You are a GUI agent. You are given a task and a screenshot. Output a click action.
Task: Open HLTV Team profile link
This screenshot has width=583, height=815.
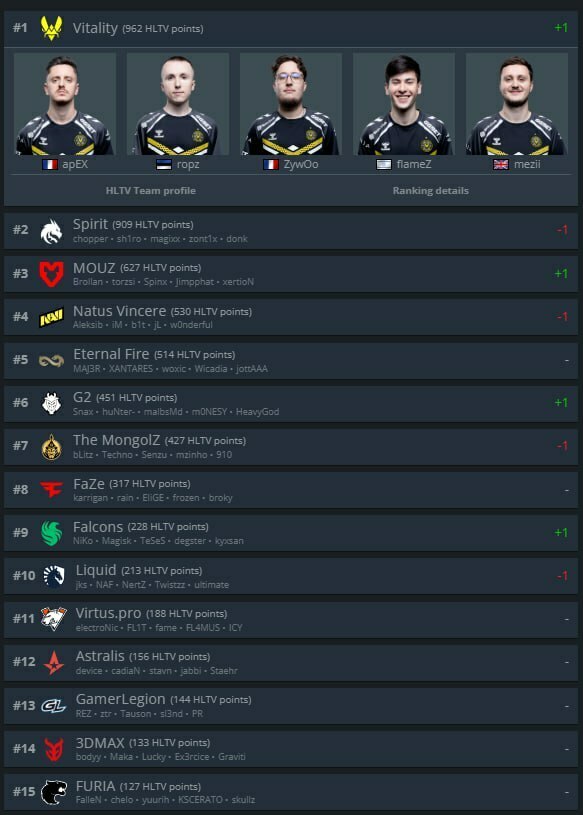[x=151, y=191]
